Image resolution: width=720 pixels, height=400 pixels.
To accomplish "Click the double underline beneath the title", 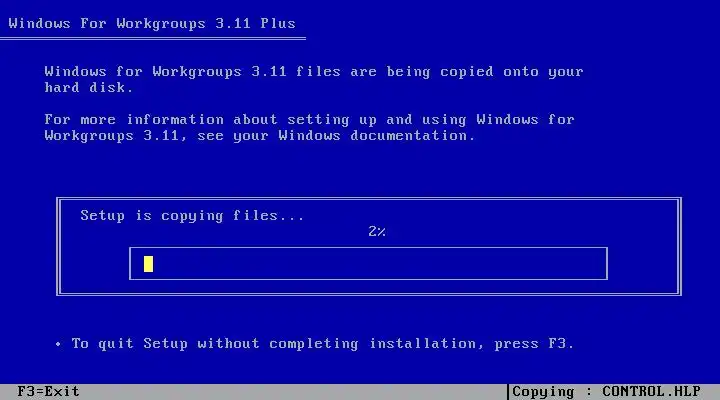I will tap(153, 39).
